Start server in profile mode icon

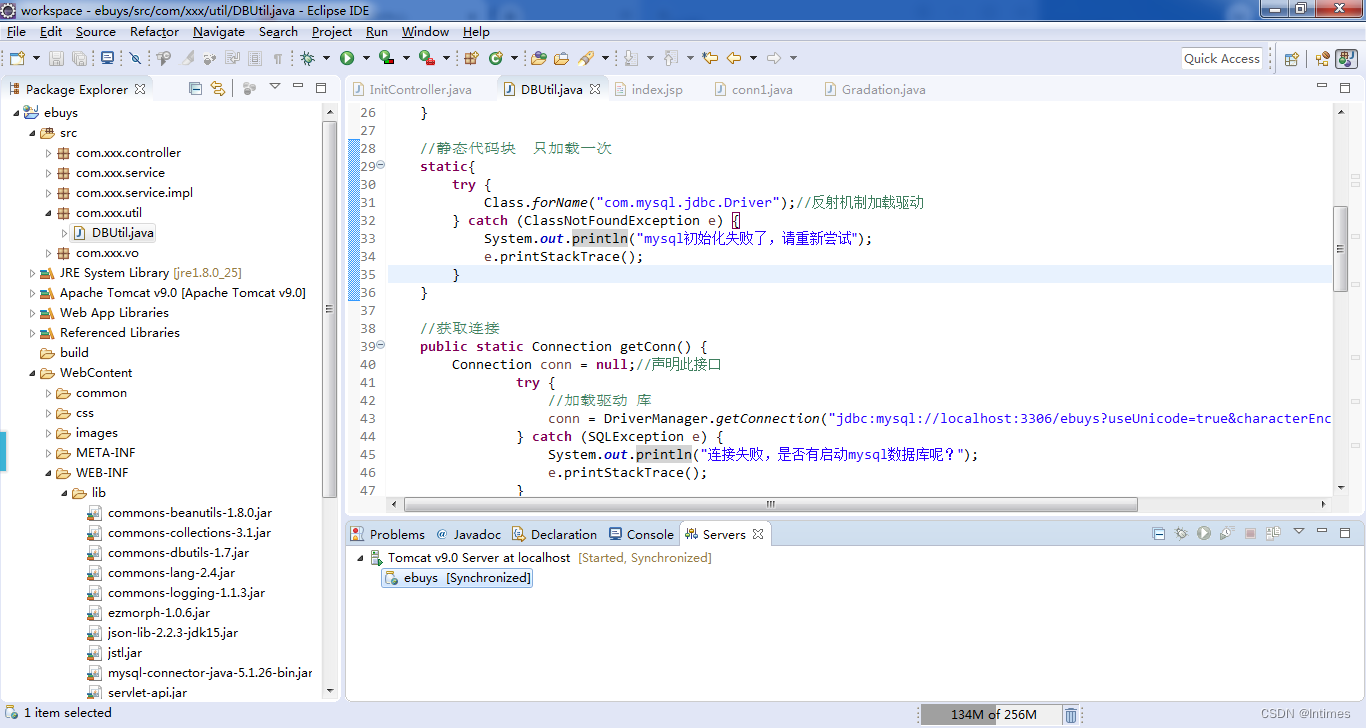[x=1227, y=533]
